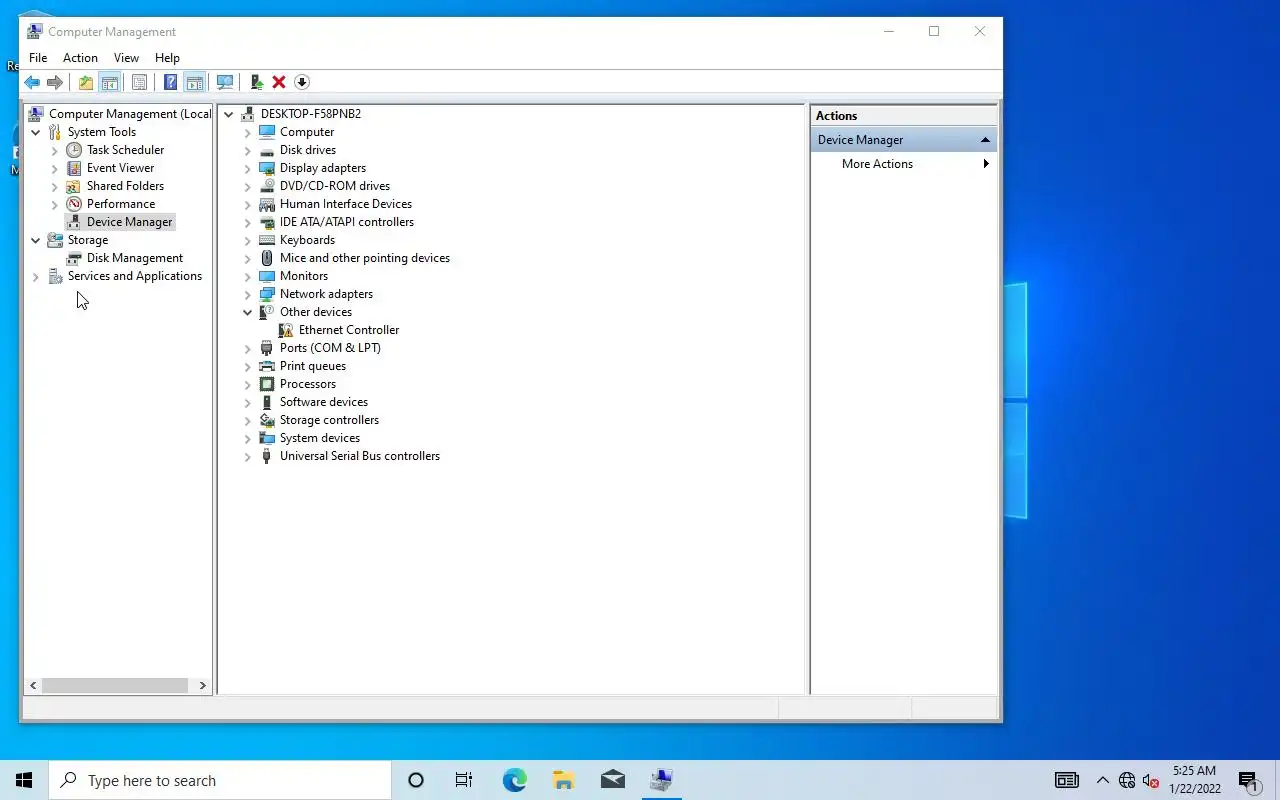Screen dimensions: 1280x800
Task: Toggle the Show/Hide Action Pane button
Action: coord(195,82)
